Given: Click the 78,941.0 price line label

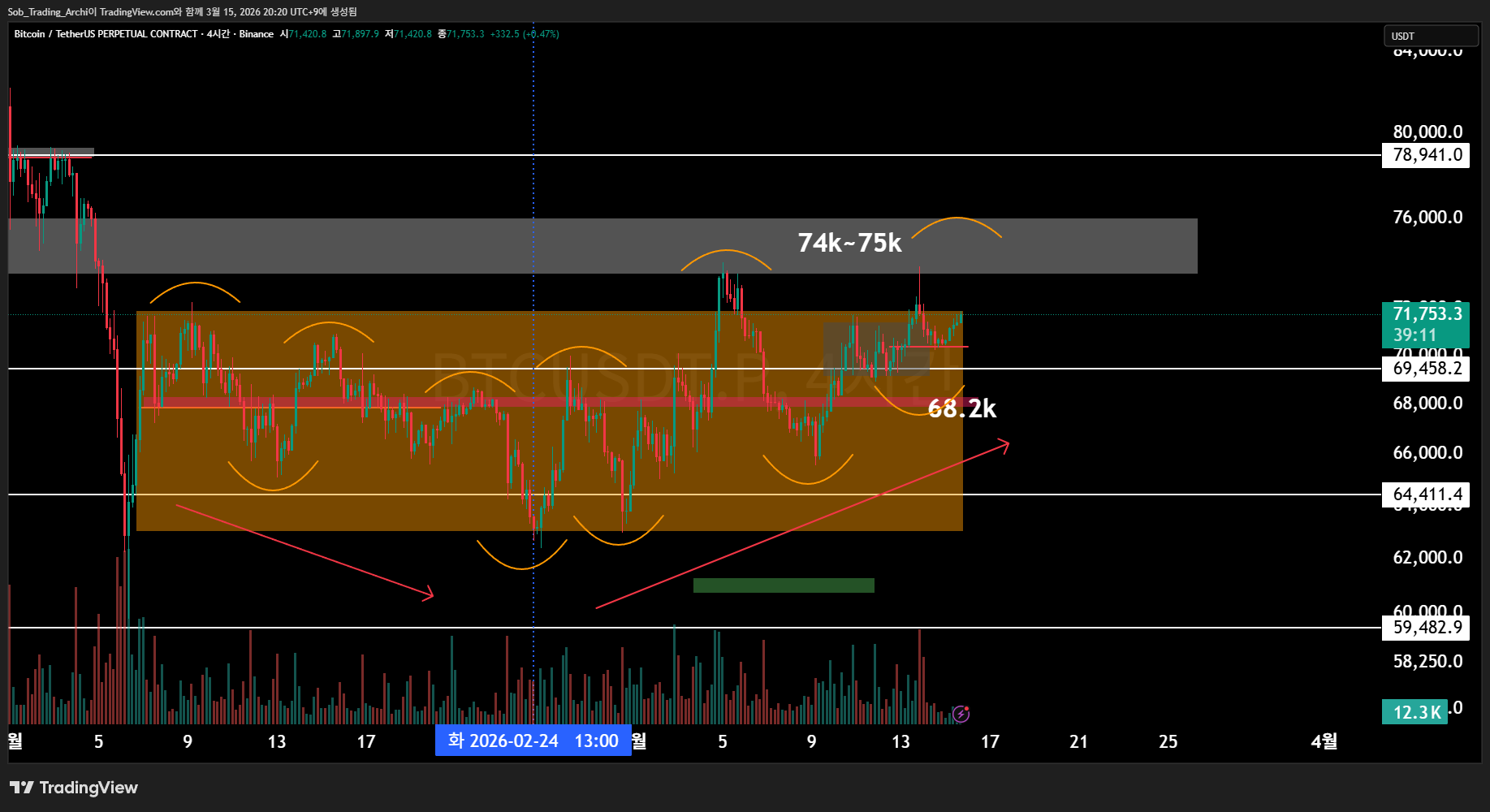Looking at the screenshot, I should coord(1426,155).
